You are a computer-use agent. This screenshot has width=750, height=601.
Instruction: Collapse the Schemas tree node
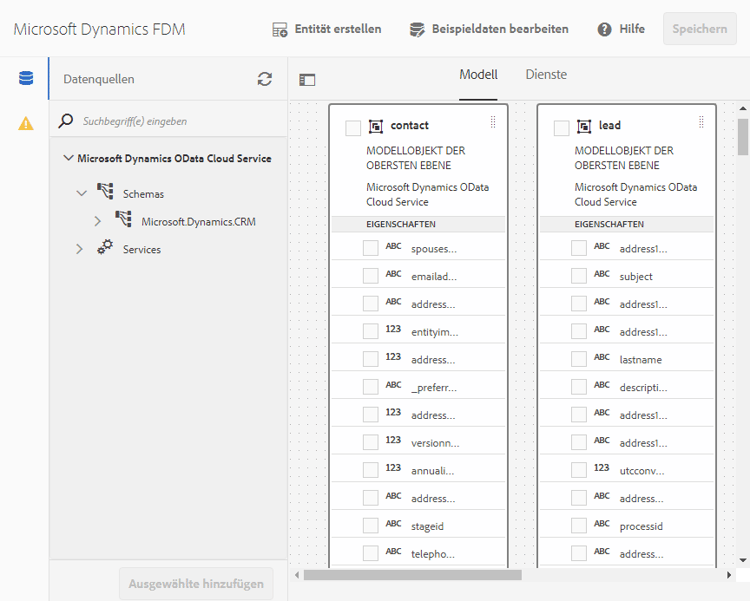(x=82, y=194)
